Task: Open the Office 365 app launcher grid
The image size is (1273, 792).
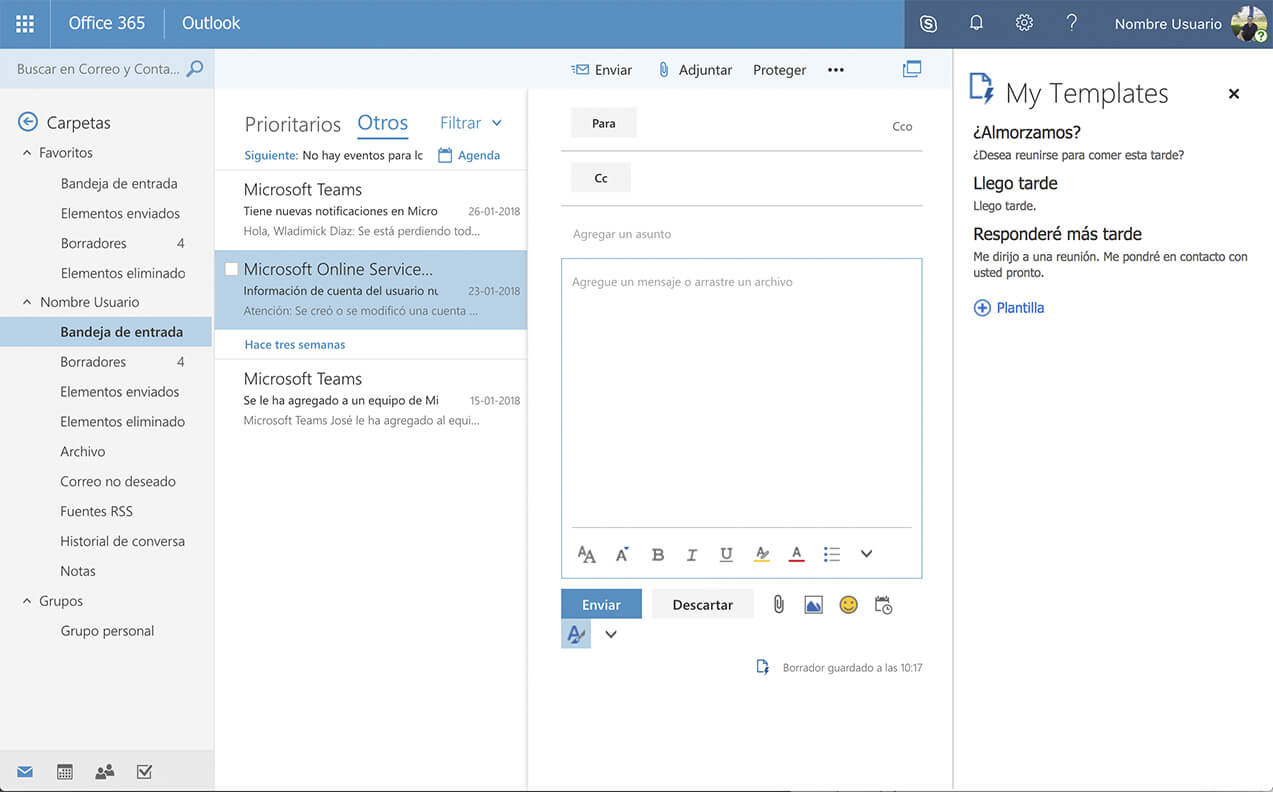Action: (25, 23)
